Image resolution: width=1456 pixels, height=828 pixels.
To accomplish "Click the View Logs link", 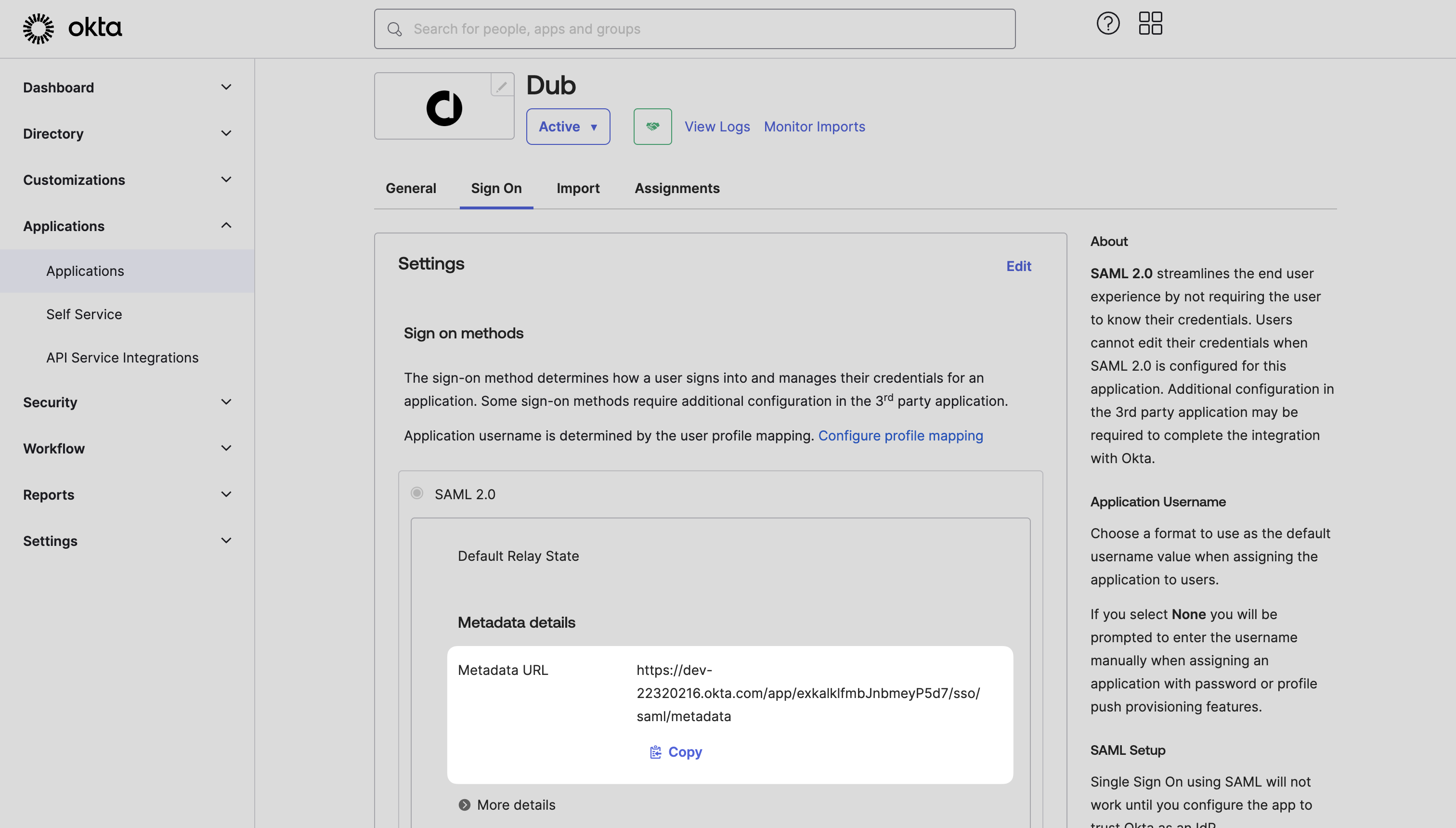I will 717,125.
